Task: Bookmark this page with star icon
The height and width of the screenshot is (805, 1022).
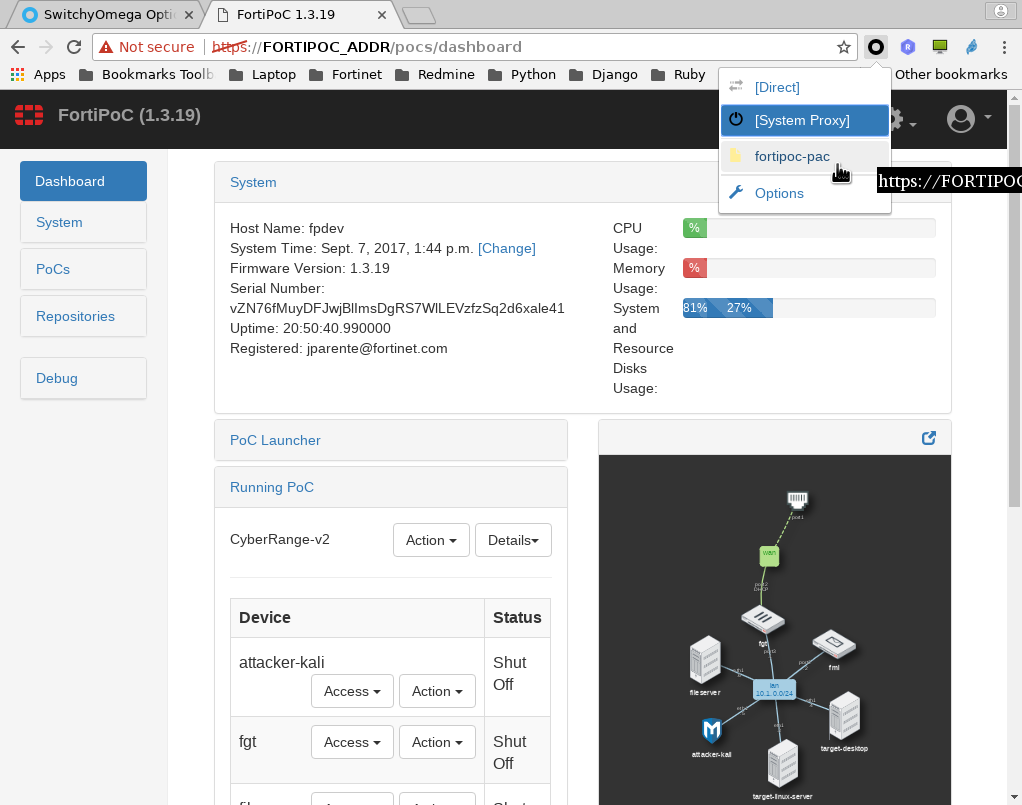Action: [x=844, y=47]
